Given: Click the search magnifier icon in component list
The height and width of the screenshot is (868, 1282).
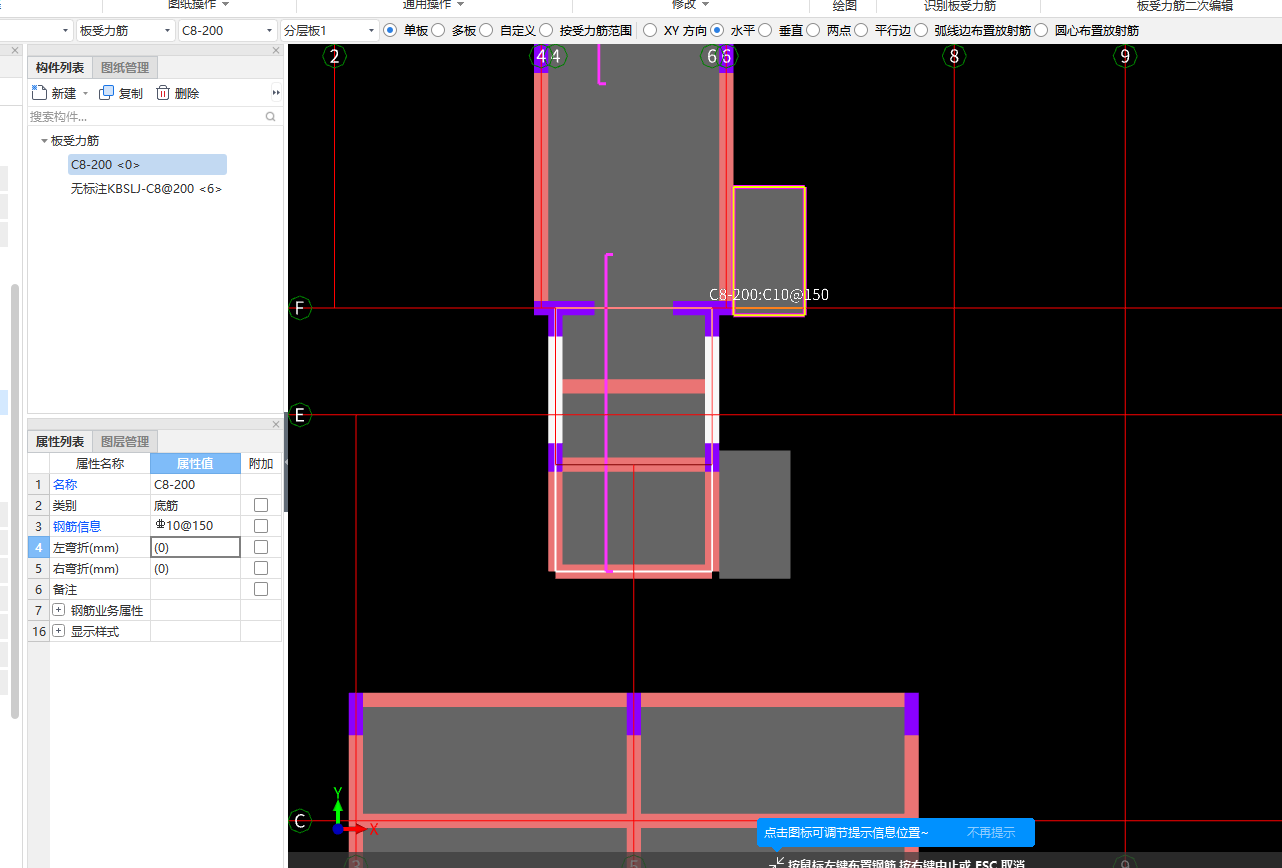Looking at the screenshot, I should (x=270, y=117).
